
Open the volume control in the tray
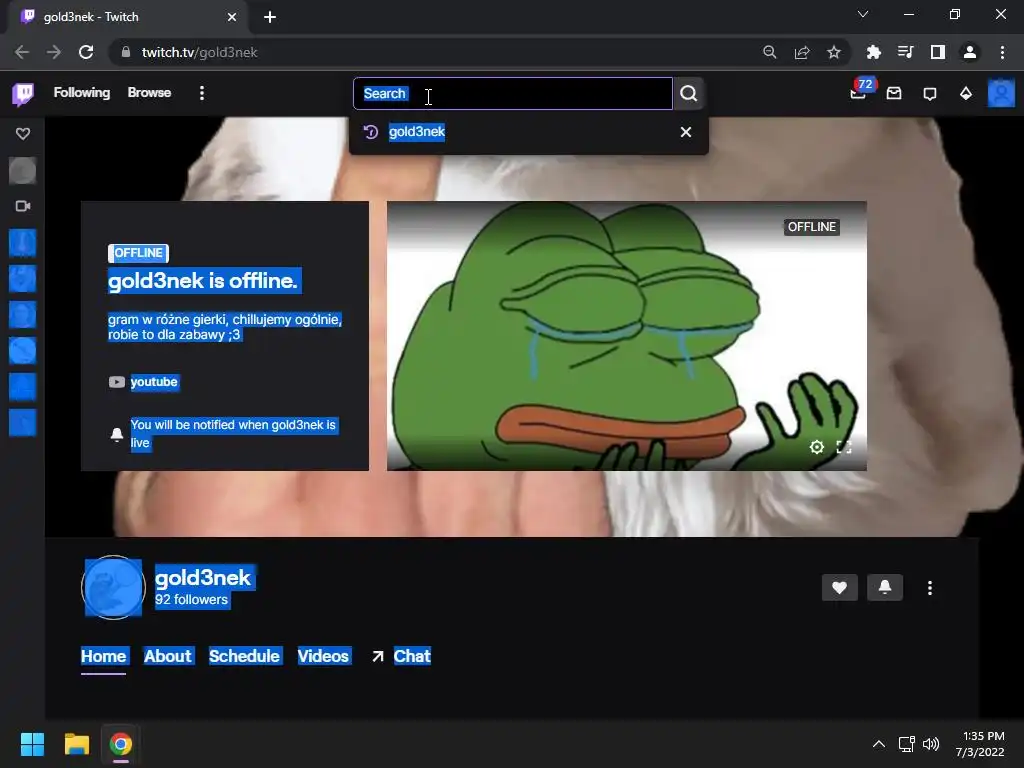pyautogui.click(x=931, y=744)
